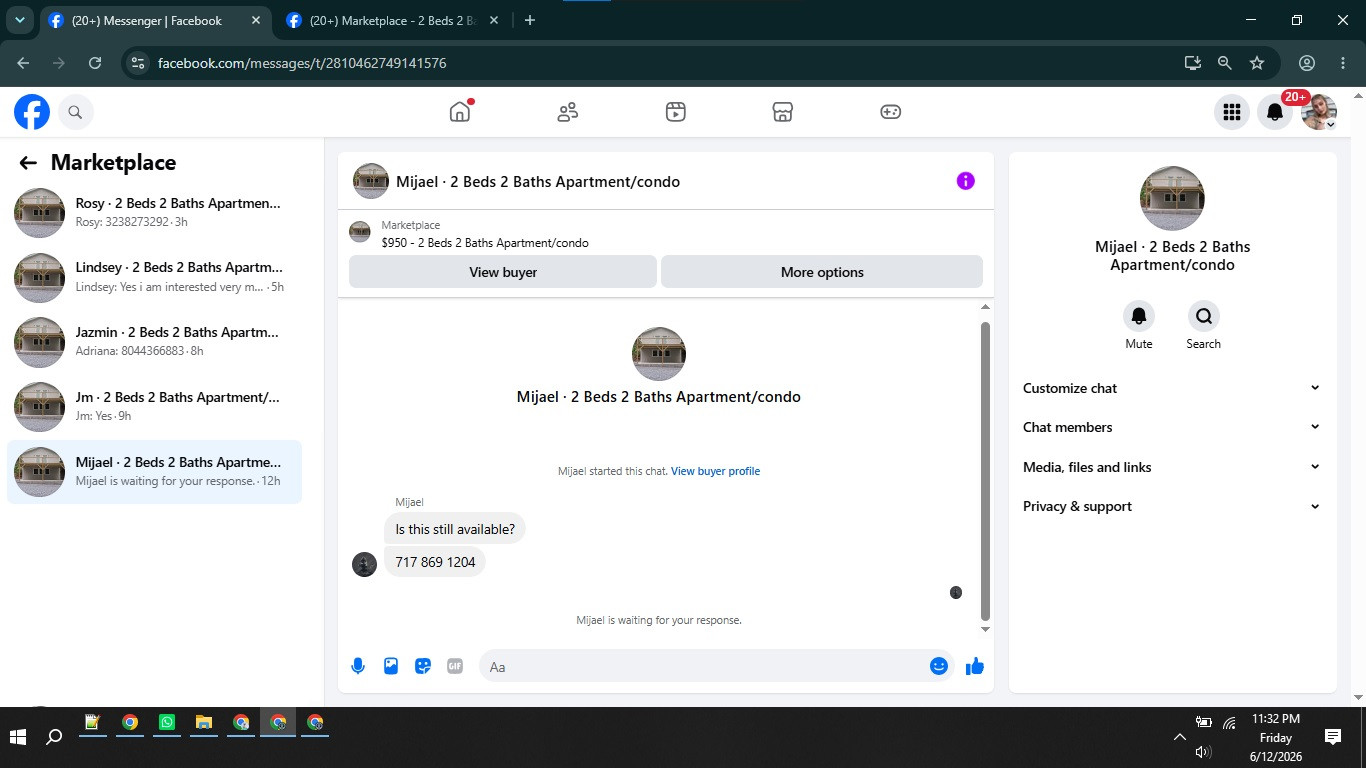This screenshot has height=768, width=1366.
Task: Click the listing thumbnail in right panel
Action: click(1172, 198)
